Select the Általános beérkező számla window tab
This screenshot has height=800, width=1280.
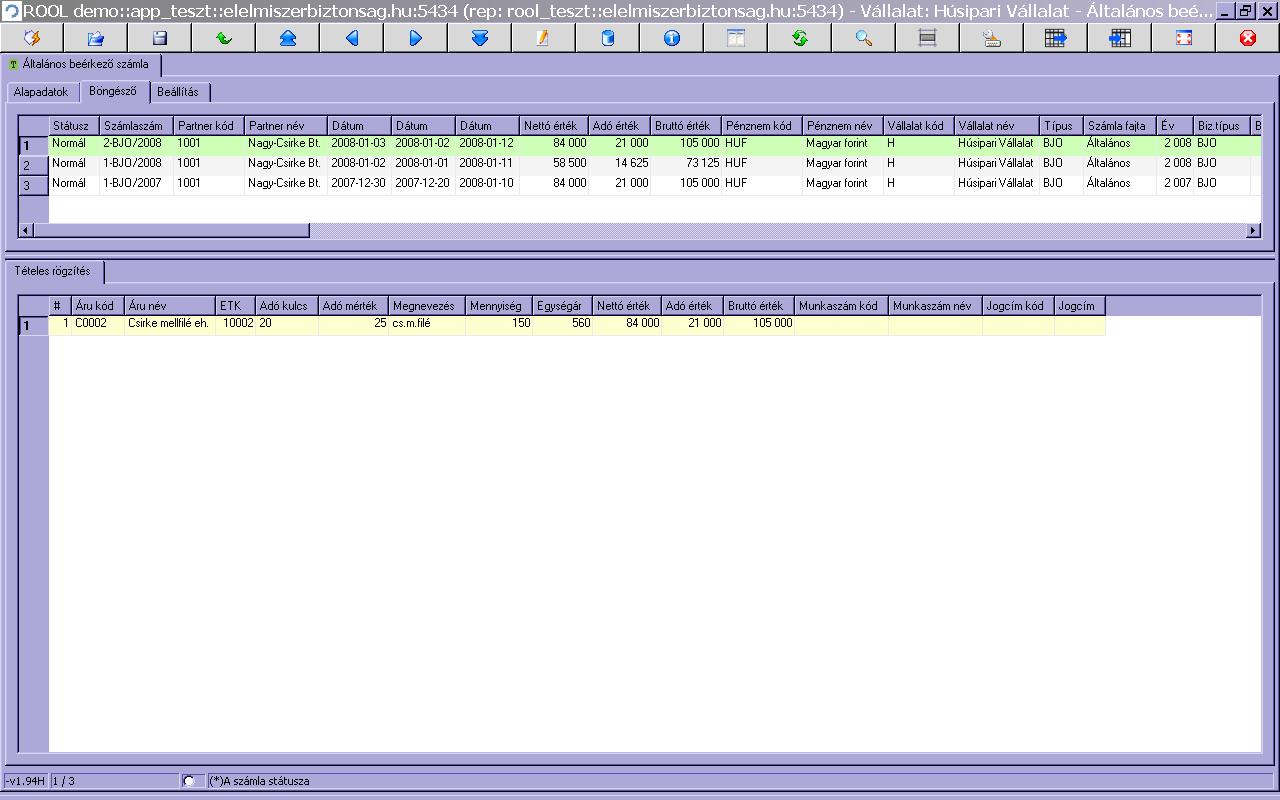coord(80,64)
